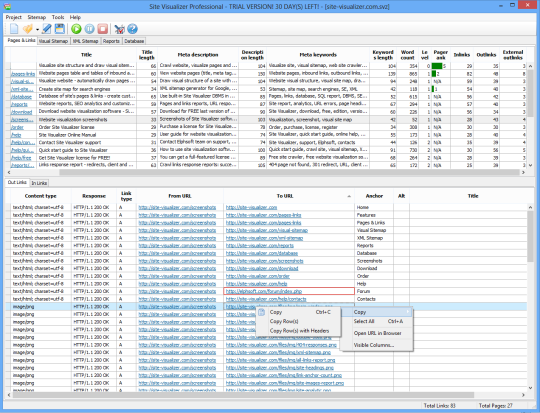
Task: Click 'Total Pages: 27' in the status bar
Action: [496, 406]
